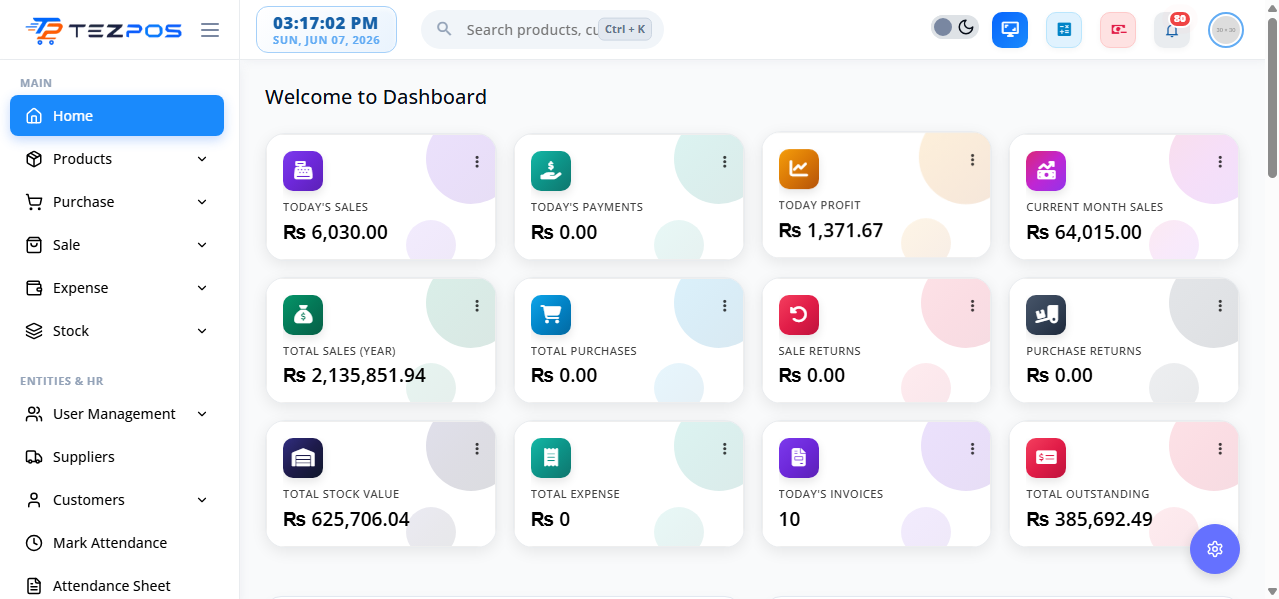Open the notifications bell with 80 badge
Screen dimensions: 1279x599
pos(1172,30)
